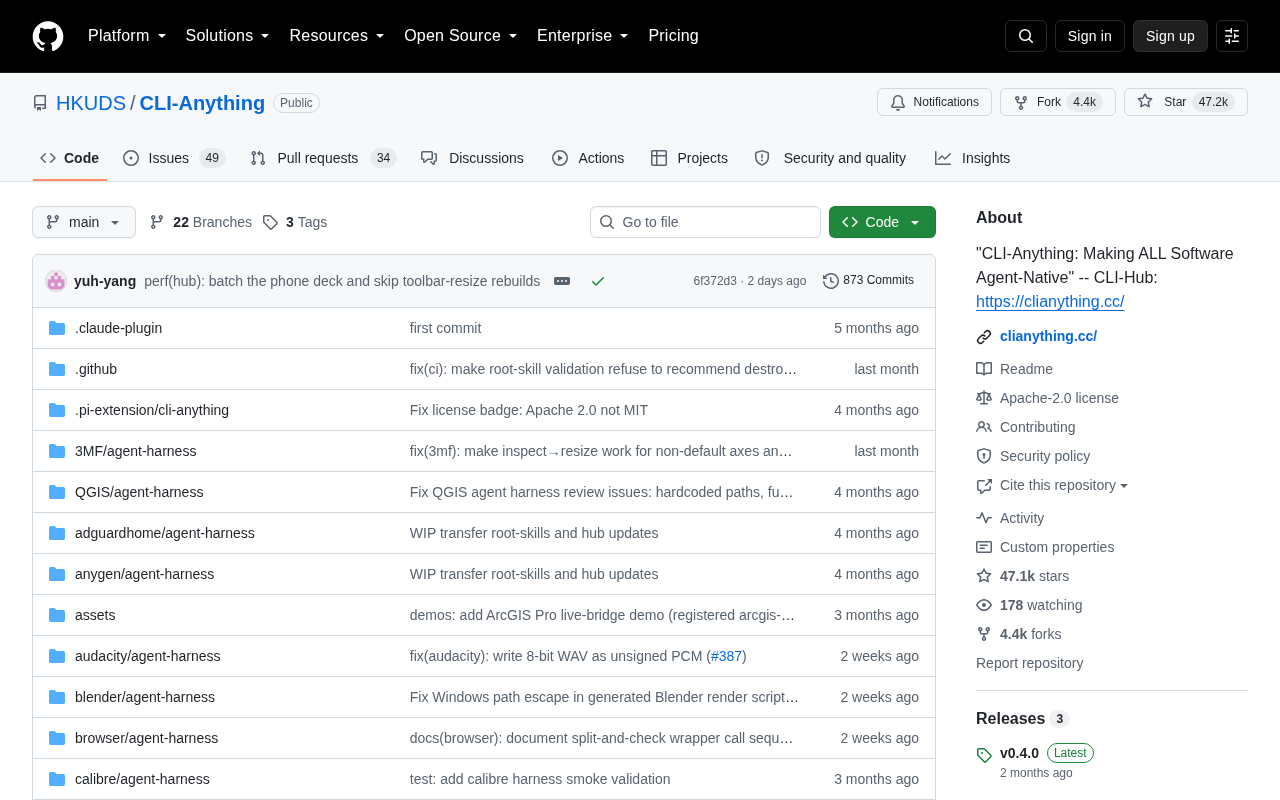Open the Insights tab
This screenshot has width=1280, height=800.
pyautogui.click(x=973, y=158)
